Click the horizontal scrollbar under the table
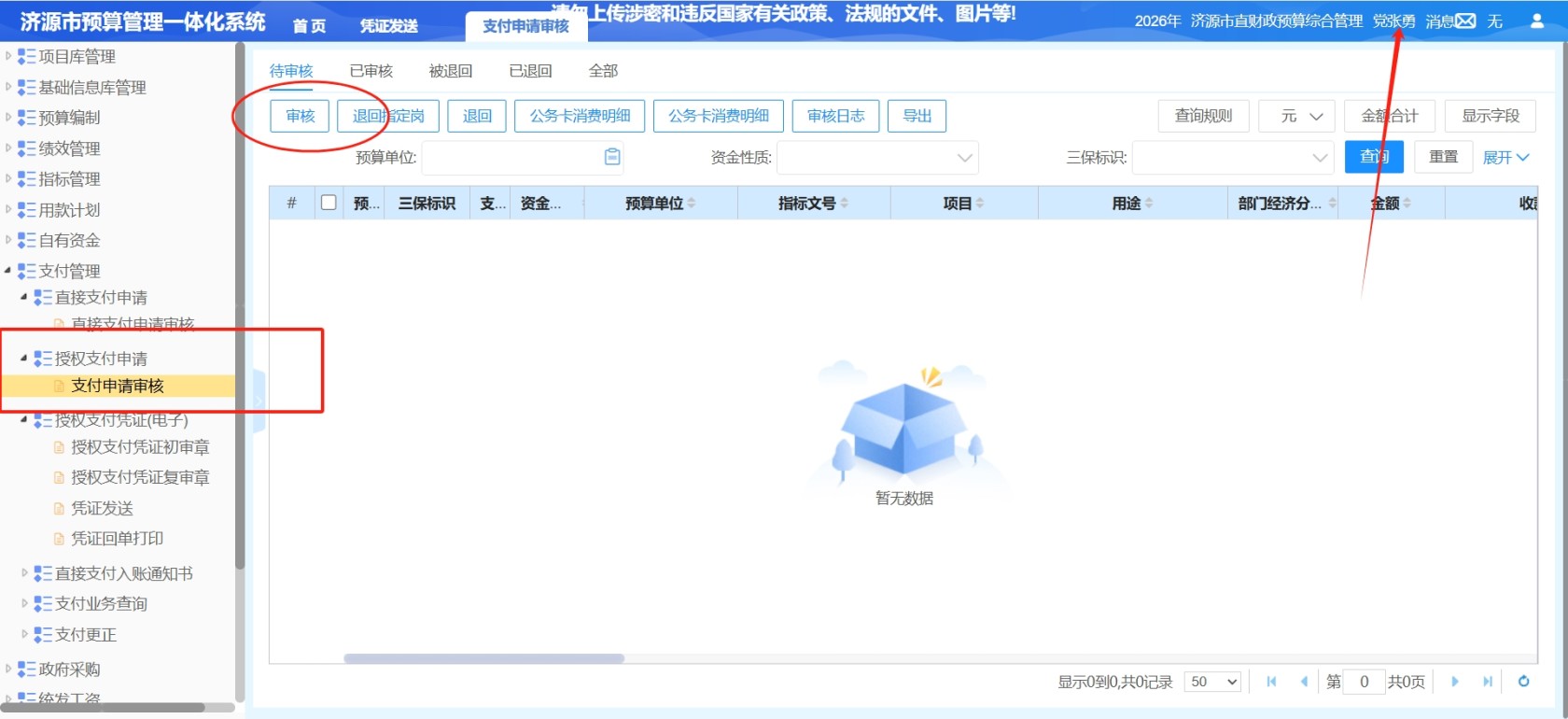 483,658
